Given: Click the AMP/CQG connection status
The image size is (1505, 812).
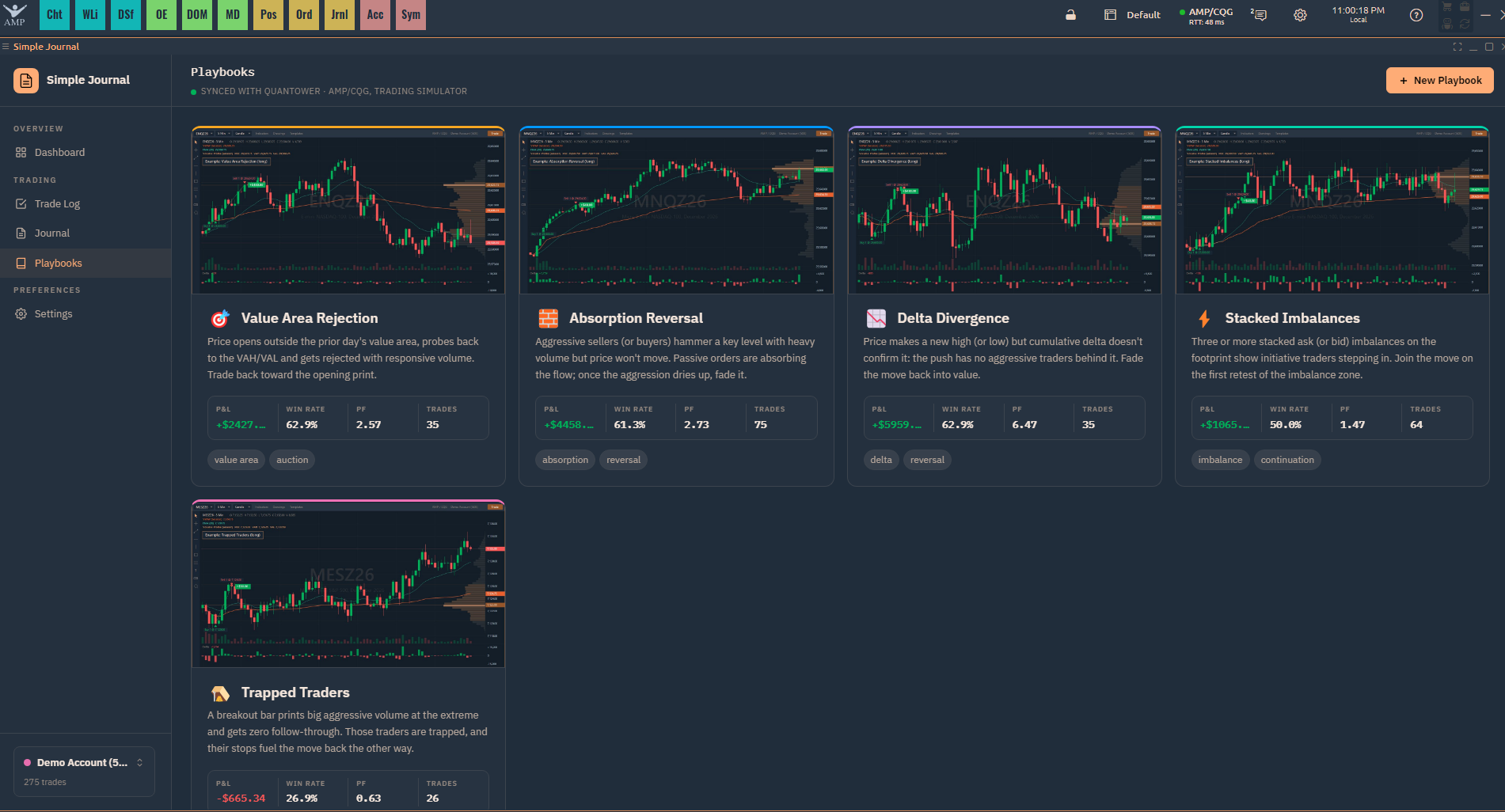Looking at the screenshot, I should (1207, 16).
